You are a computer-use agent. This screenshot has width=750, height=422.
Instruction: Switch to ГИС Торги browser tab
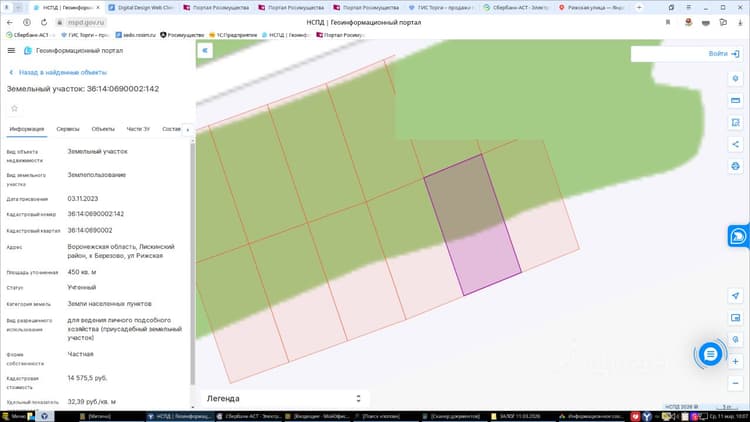pyautogui.click(x=441, y=8)
